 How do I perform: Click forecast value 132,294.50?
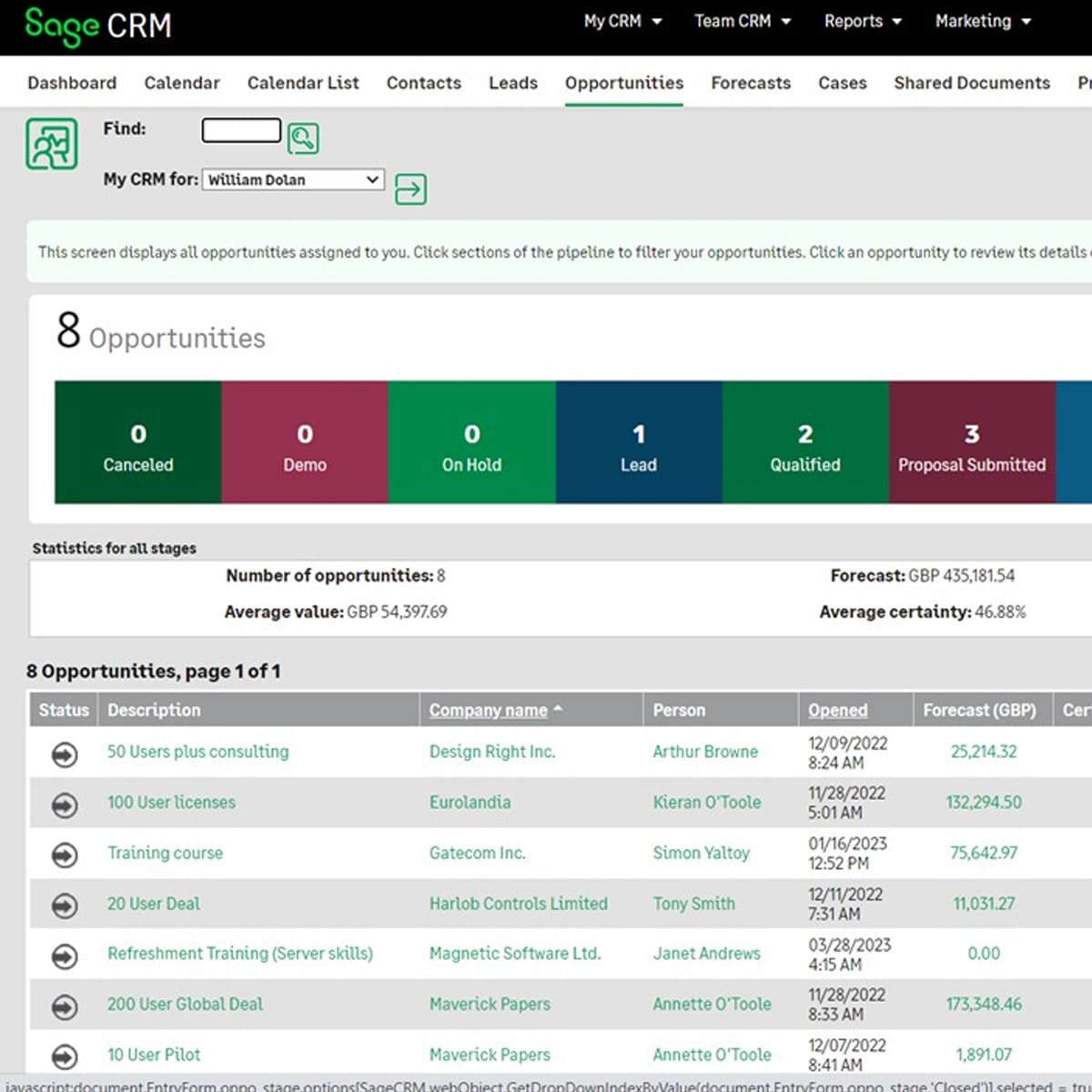(x=984, y=803)
